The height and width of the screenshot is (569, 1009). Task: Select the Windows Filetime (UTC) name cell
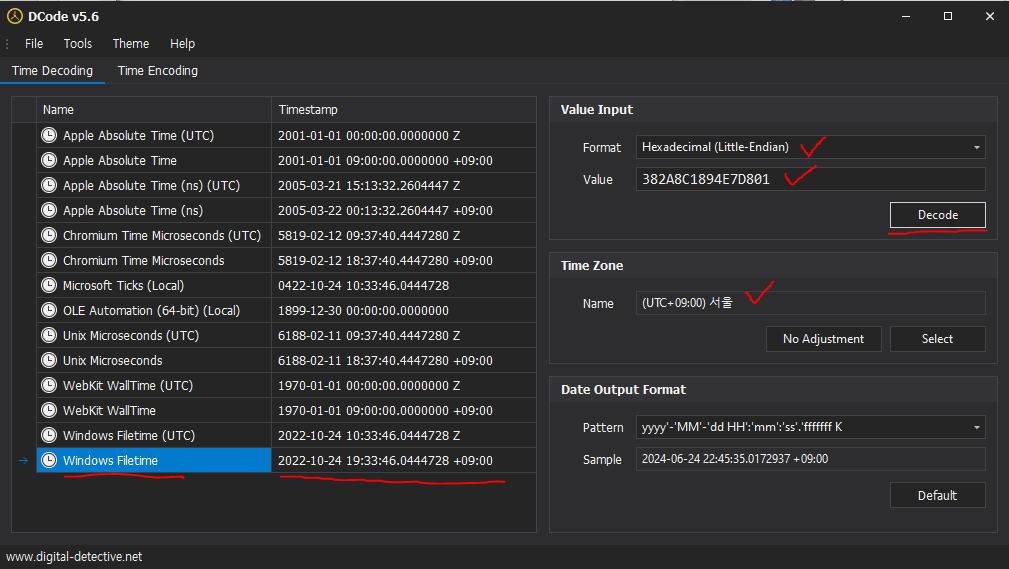[154, 436]
